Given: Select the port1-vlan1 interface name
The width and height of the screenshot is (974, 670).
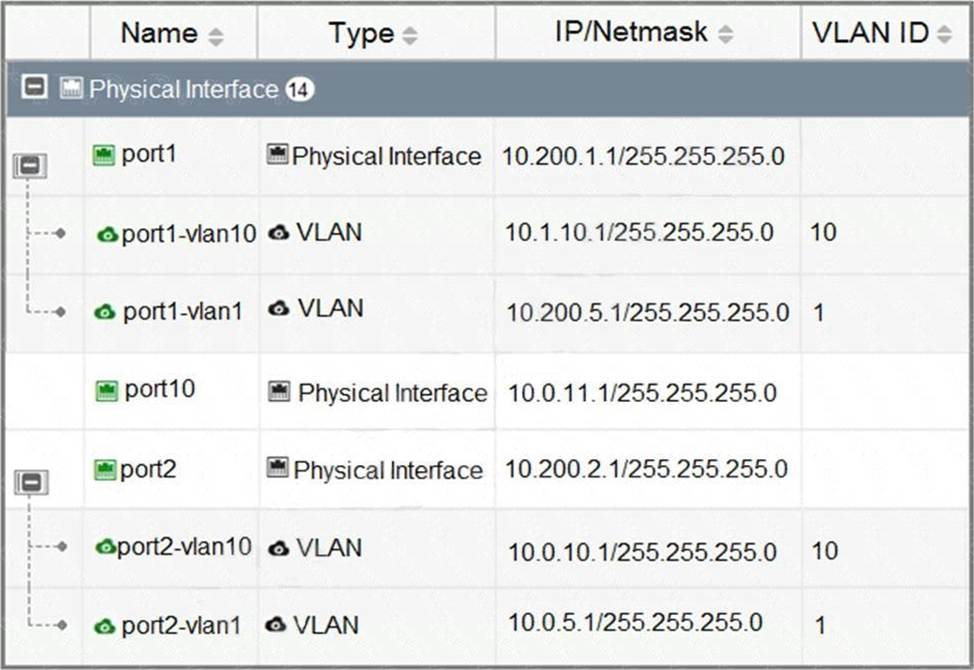Looking at the screenshot, I should pos(182,312).
